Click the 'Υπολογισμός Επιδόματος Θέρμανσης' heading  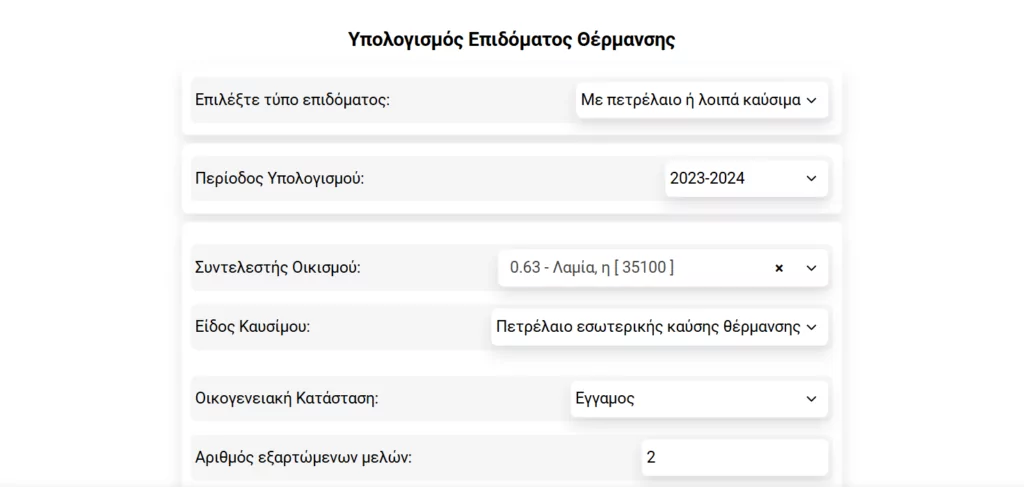511,40
